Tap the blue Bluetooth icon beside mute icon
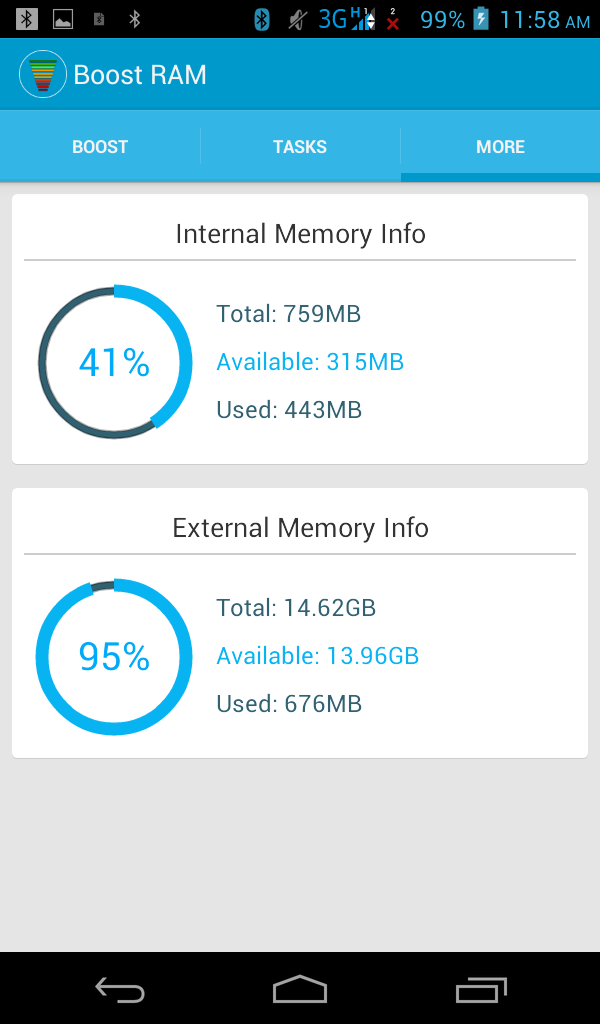The height and width of the screenshot is (1024, 600). click(262, 19)
